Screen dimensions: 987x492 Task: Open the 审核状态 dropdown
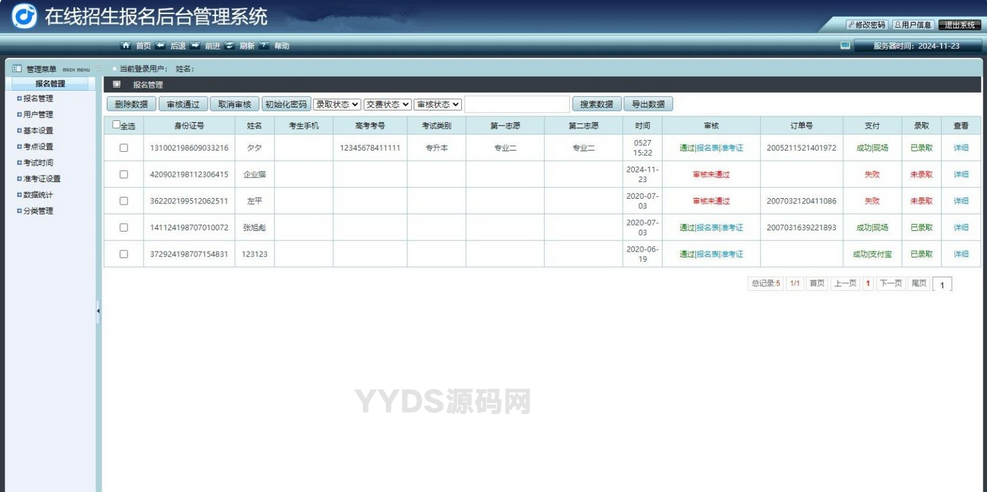click(438, 104)
